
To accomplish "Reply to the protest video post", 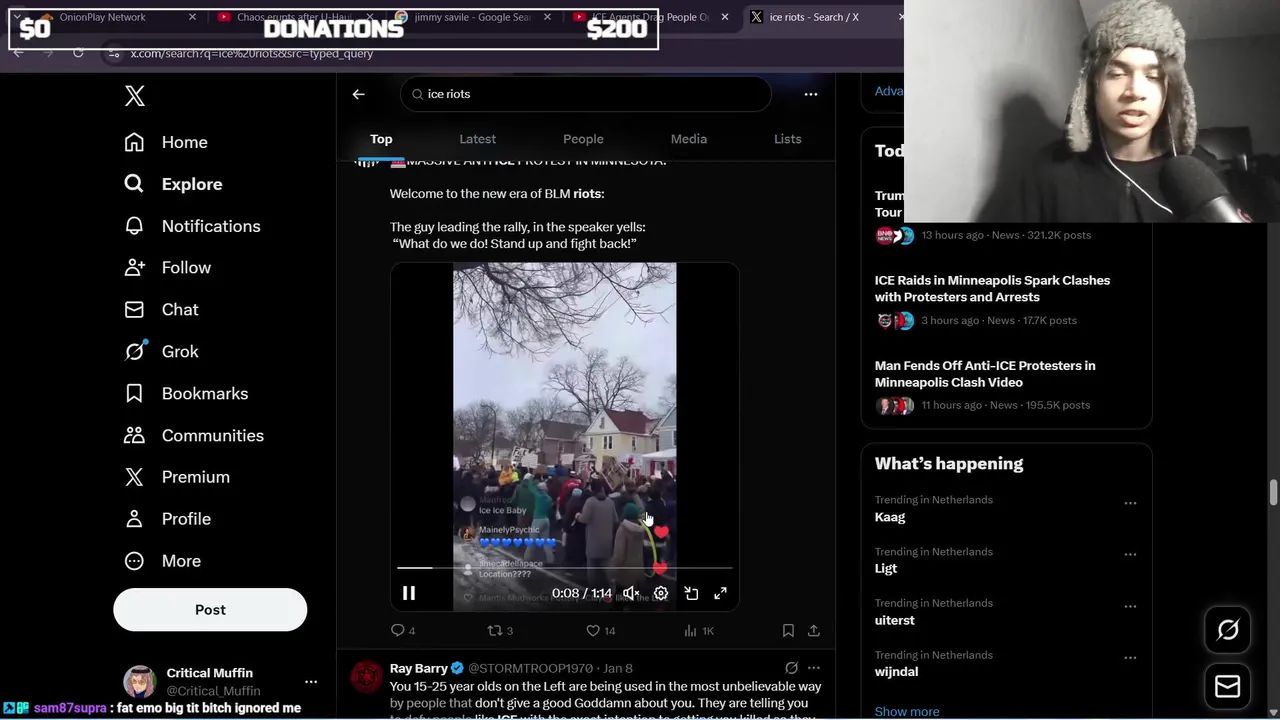I will tap(403, 631).
